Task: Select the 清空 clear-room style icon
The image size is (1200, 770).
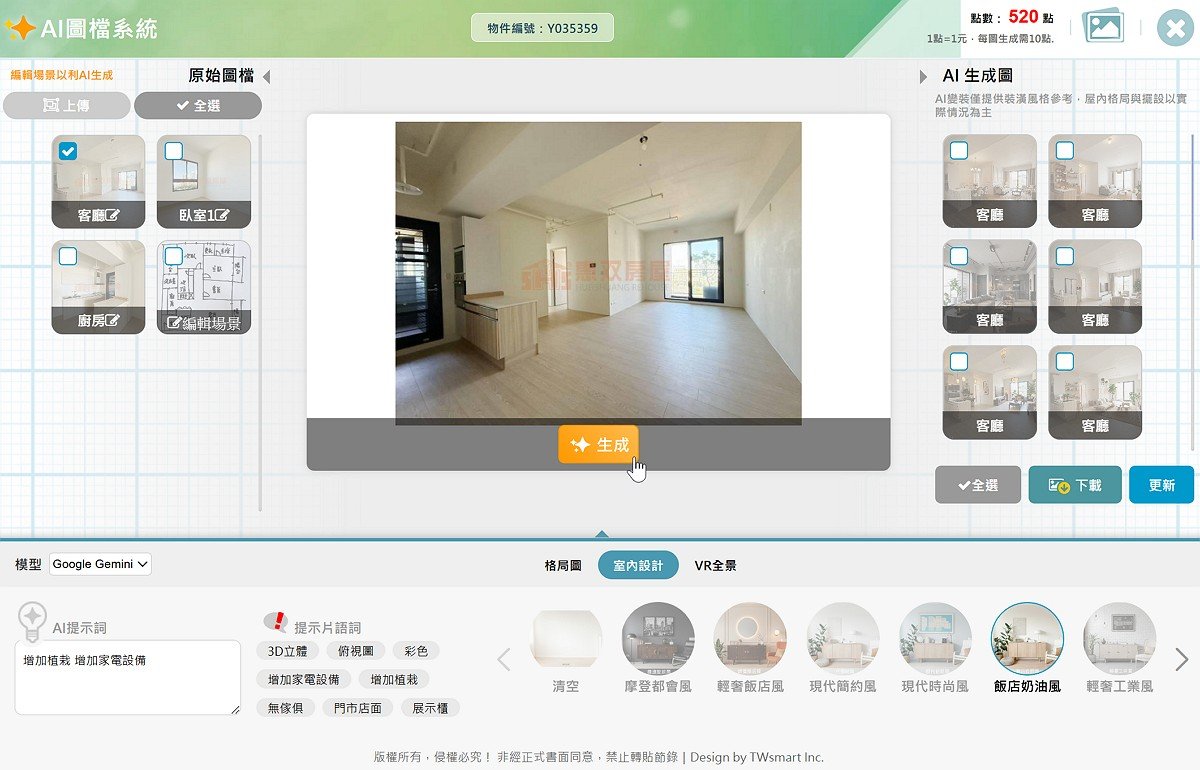Action: click(566, 639)
